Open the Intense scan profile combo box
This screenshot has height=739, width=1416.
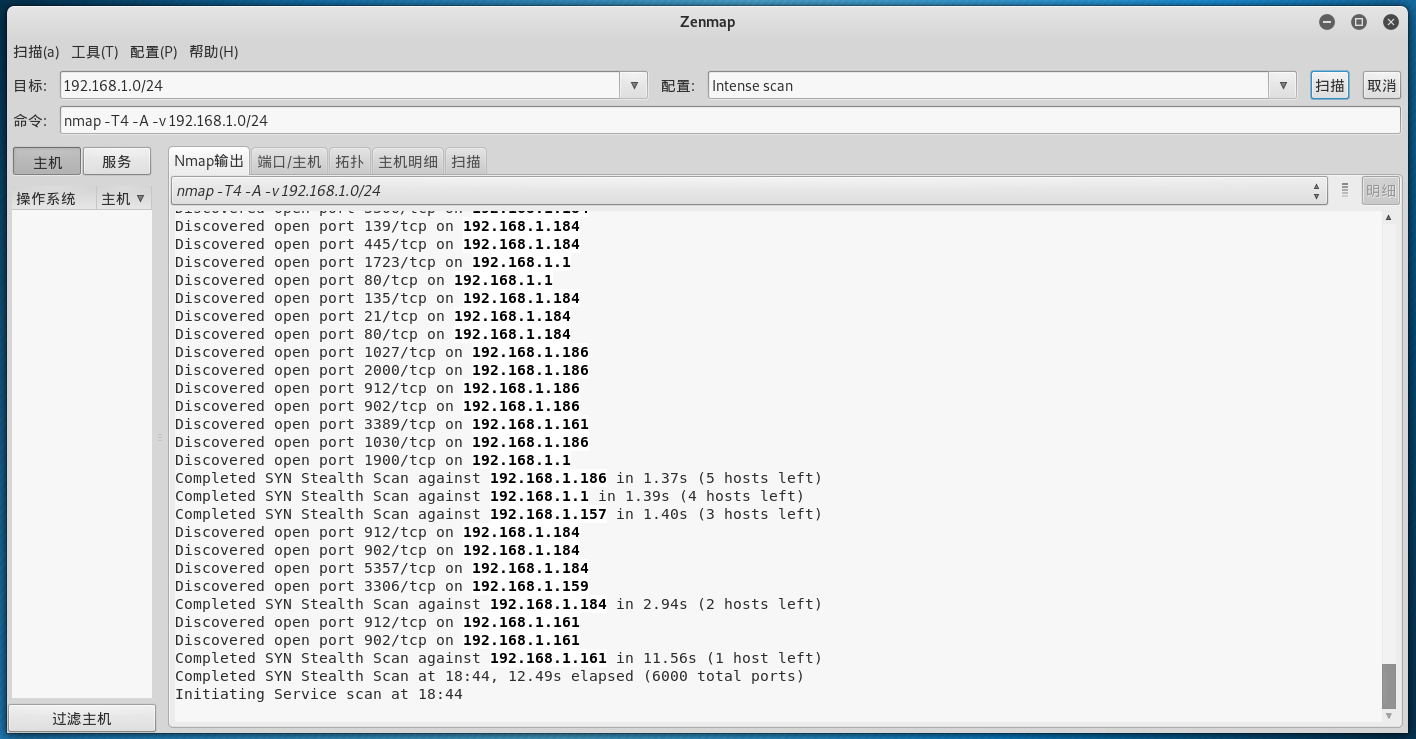coord(988,86)
